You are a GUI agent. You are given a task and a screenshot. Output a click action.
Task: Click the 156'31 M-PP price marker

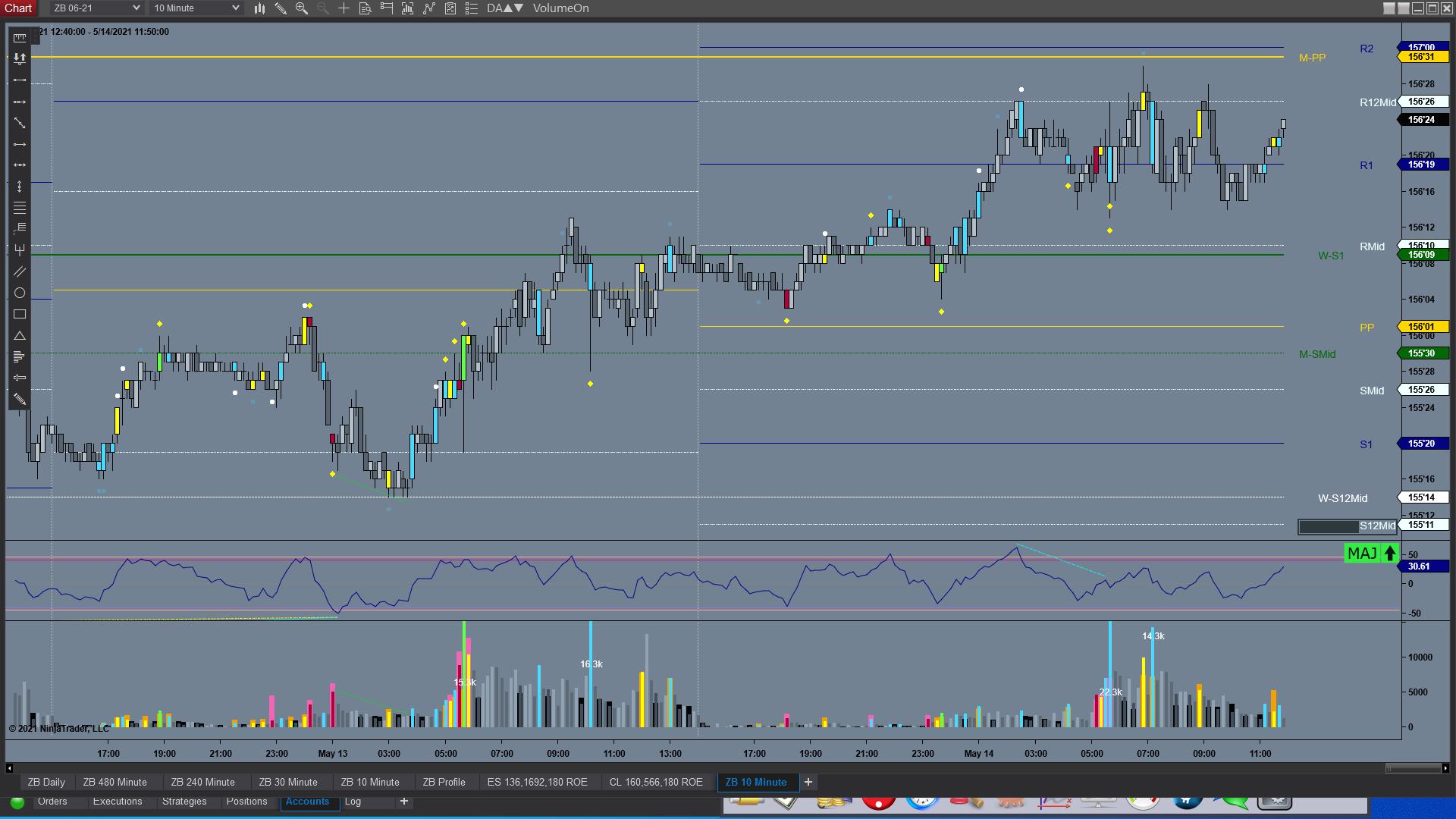click(x=1422, y=57)
